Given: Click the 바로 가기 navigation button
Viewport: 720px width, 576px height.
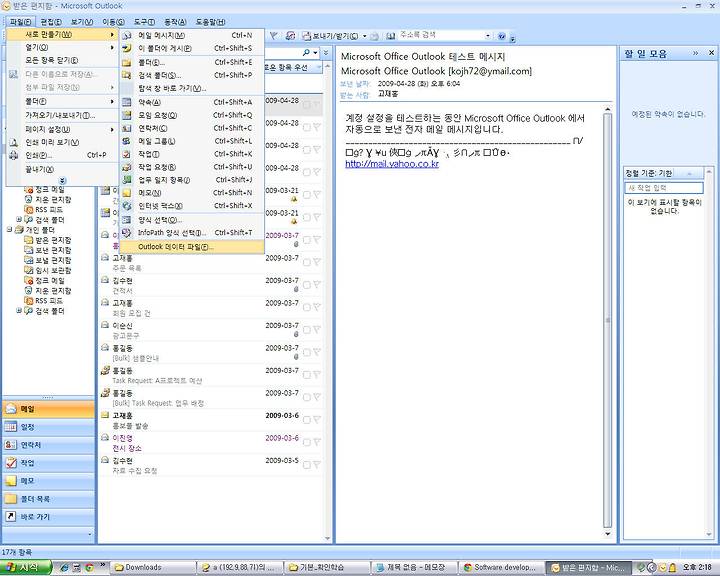Looking at the screenshot, I should pyautogui.click(x=48, y=516).
